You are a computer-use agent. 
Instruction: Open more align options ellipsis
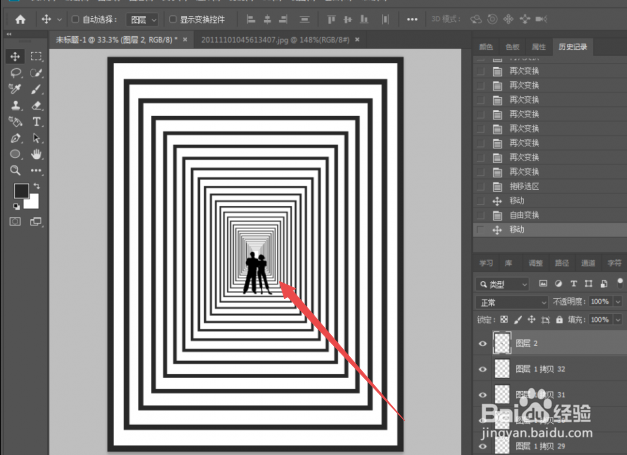(x=412, y=19)
